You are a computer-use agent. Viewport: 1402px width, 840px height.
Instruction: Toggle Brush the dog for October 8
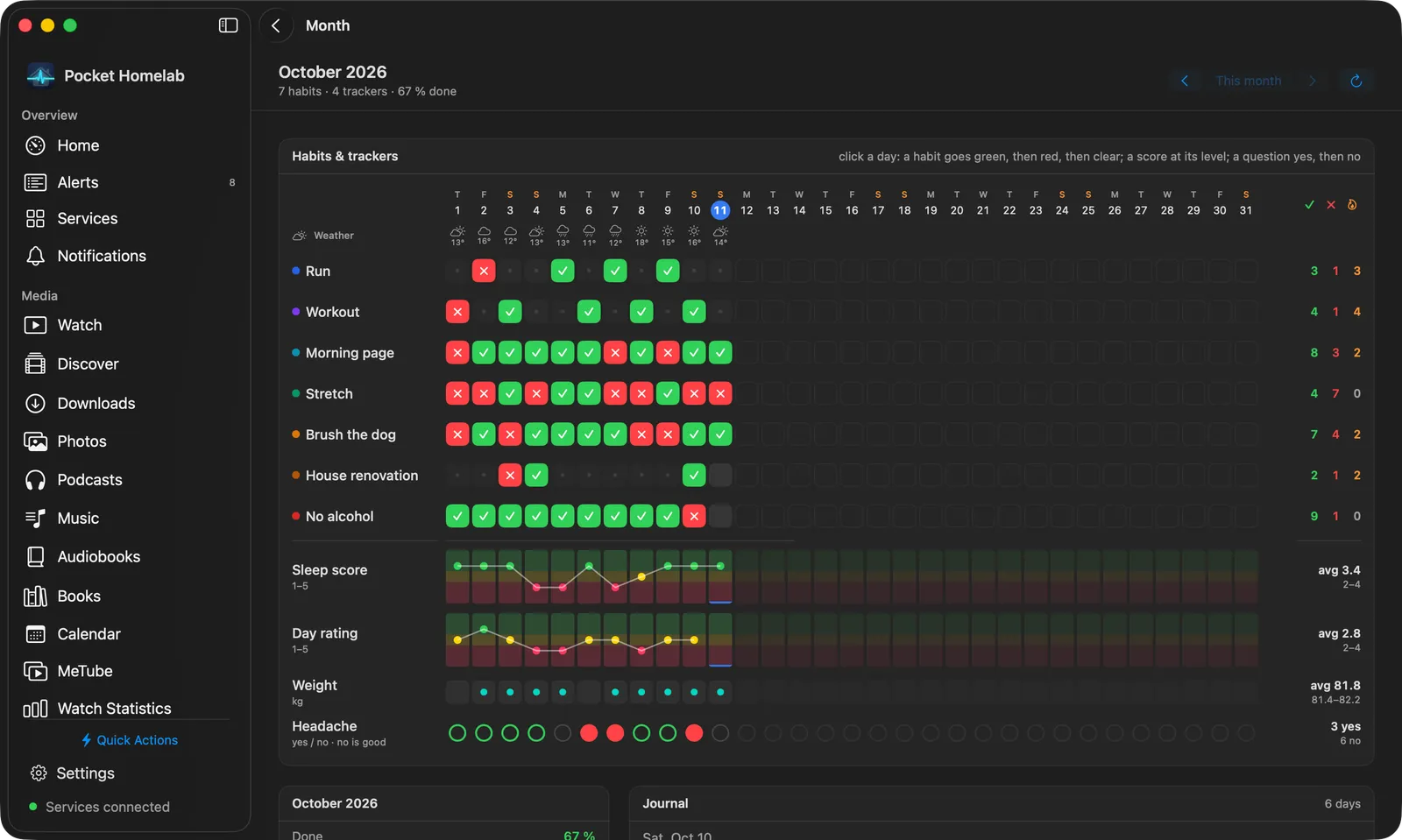coord(641,434)
